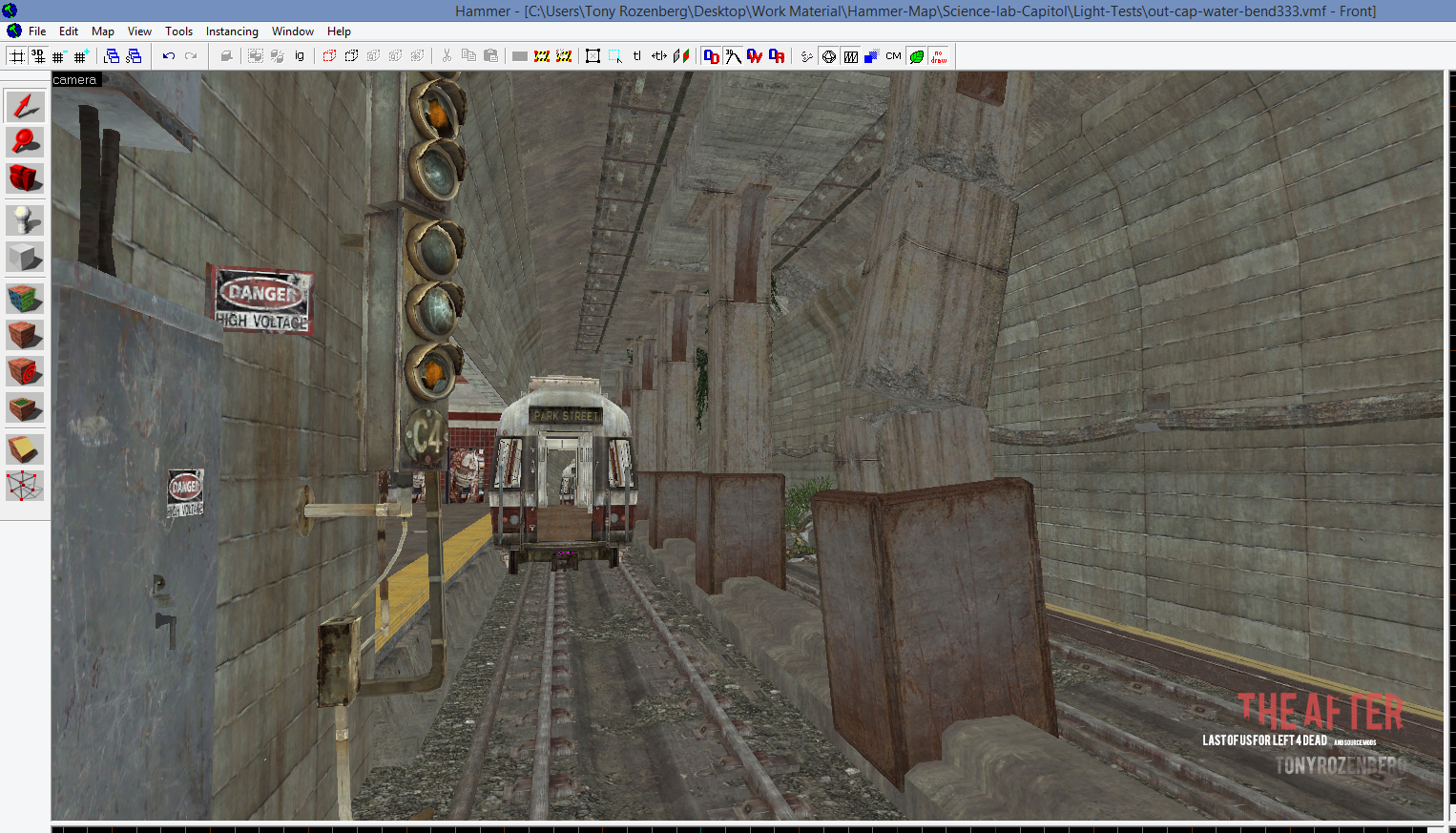The height and width of the screenshot is (833, 1456).
Task: Toggle the Cordon bounds striped icon
Action: [x=542, y=56]
